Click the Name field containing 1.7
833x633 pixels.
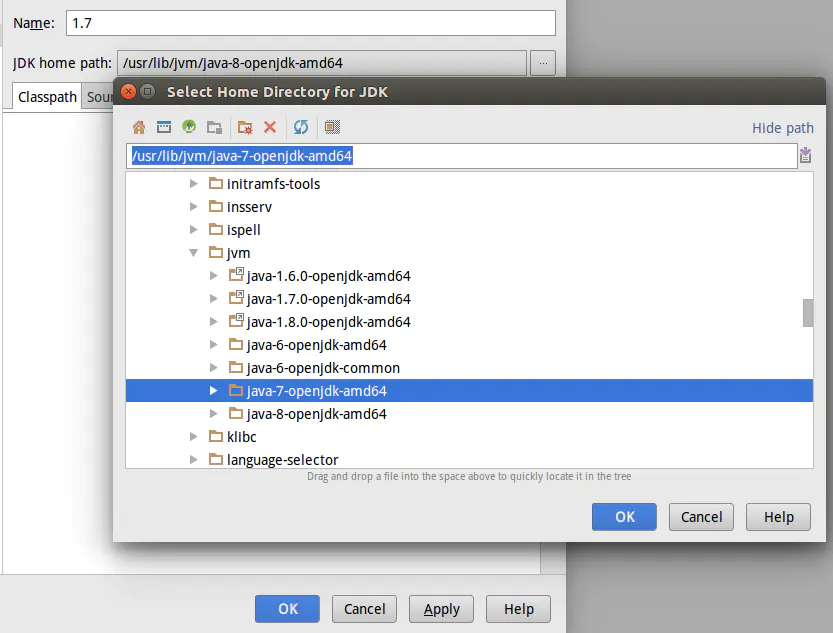tap(311, 23)
